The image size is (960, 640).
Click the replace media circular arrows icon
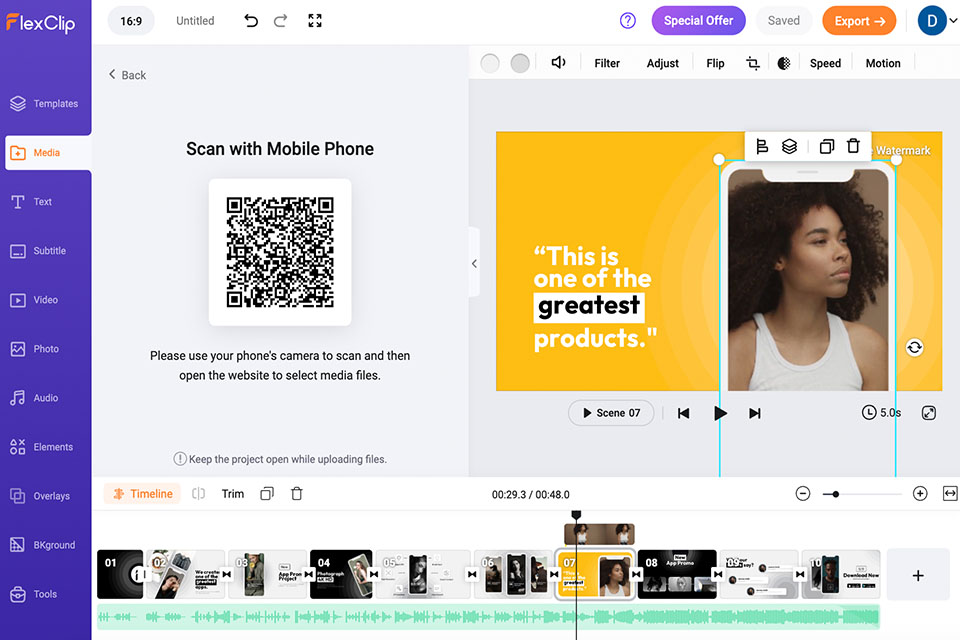(x=914, y=347)
